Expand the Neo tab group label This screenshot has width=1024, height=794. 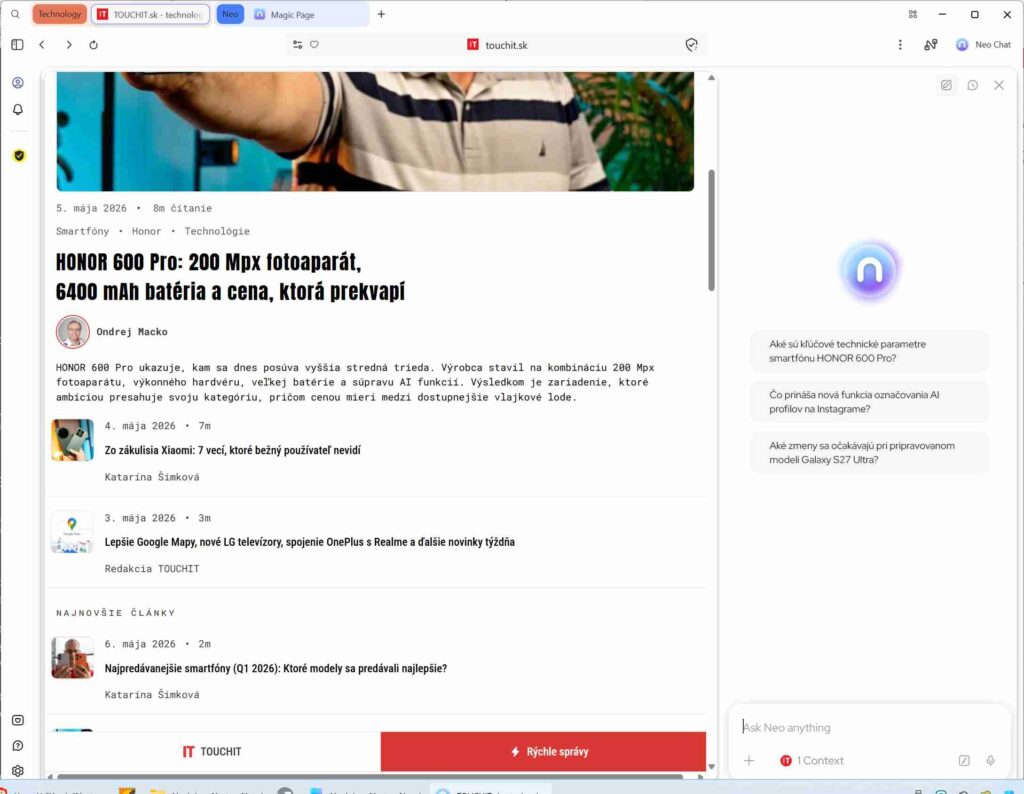tap(230, 14)
